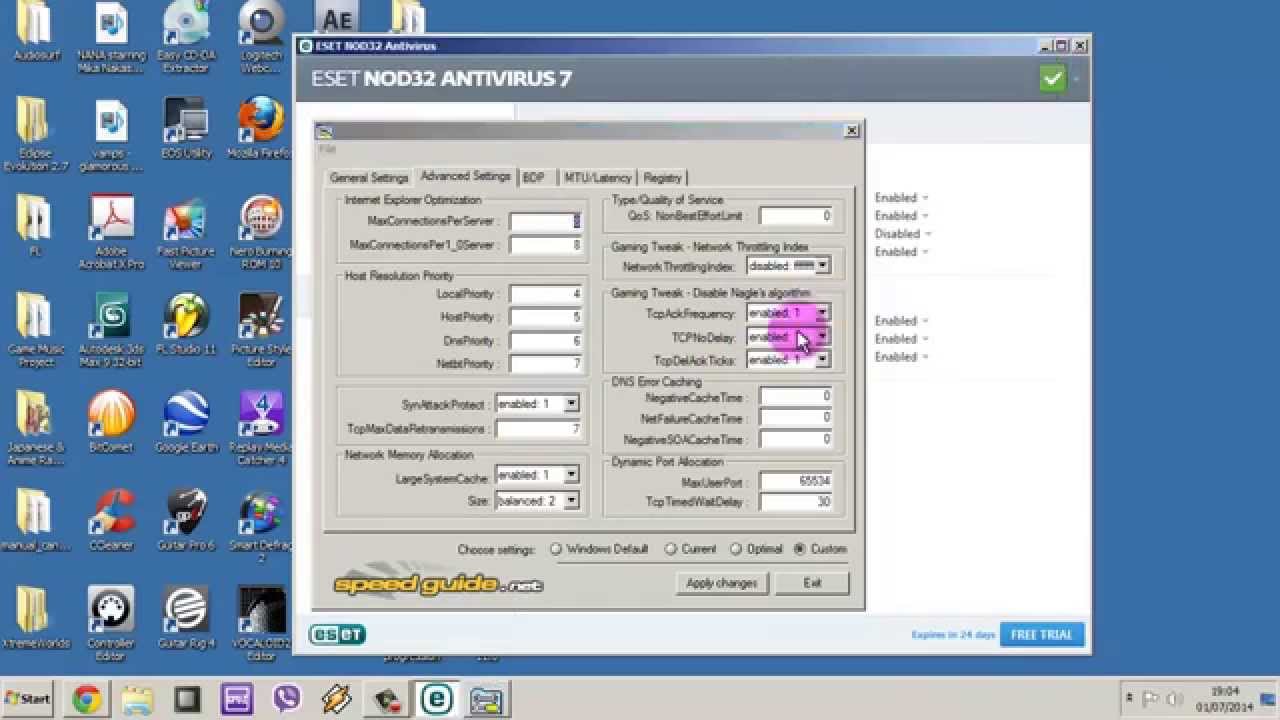This screenshot has height=720, width=1280.
Task: Select Windows Default settings radio button
Action: [556, 549]
